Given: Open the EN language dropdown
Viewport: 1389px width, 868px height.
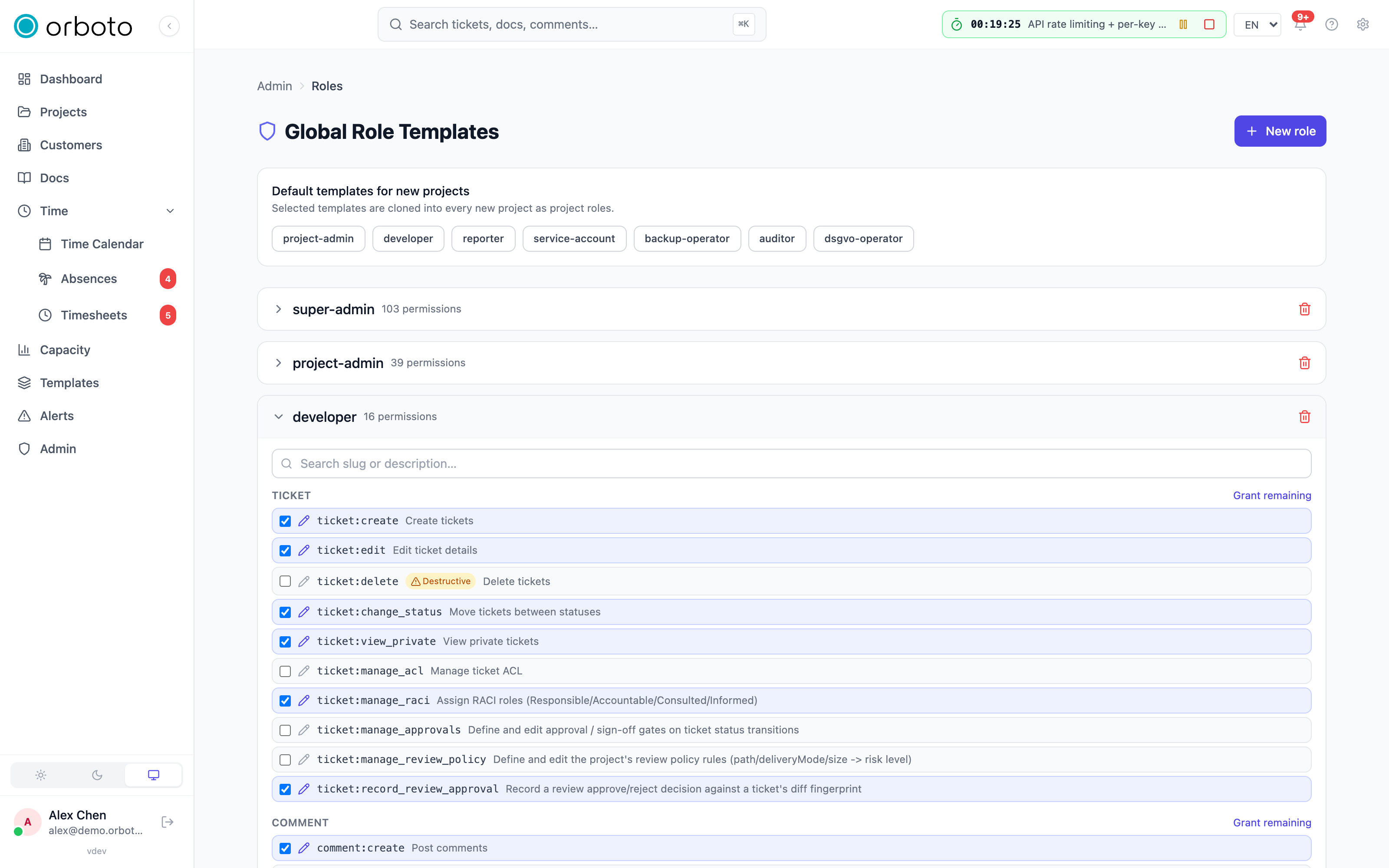Looking at the screenshot, I should 1257,25.
